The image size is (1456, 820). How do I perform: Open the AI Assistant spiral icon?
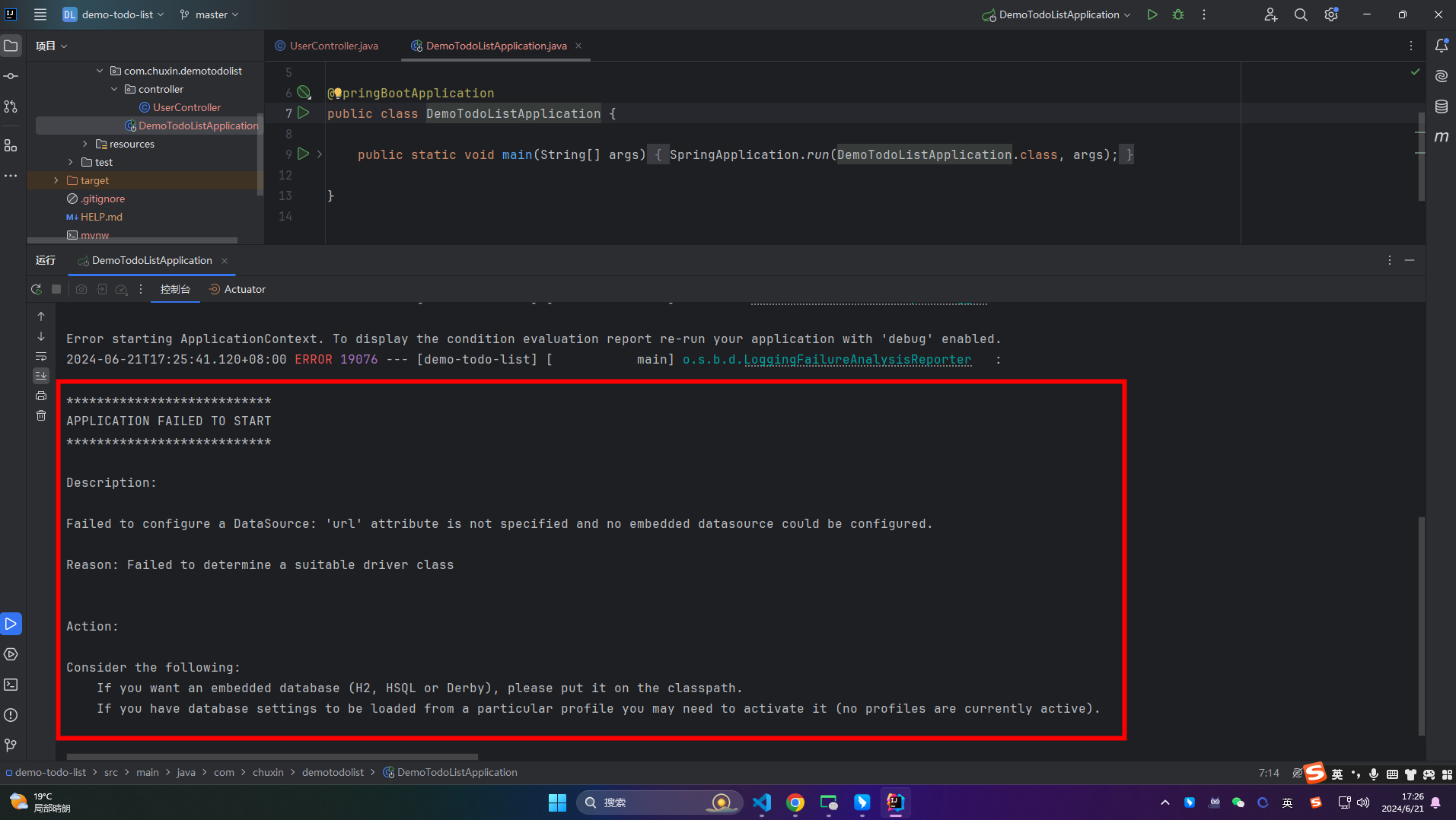tap(1442, 76)
